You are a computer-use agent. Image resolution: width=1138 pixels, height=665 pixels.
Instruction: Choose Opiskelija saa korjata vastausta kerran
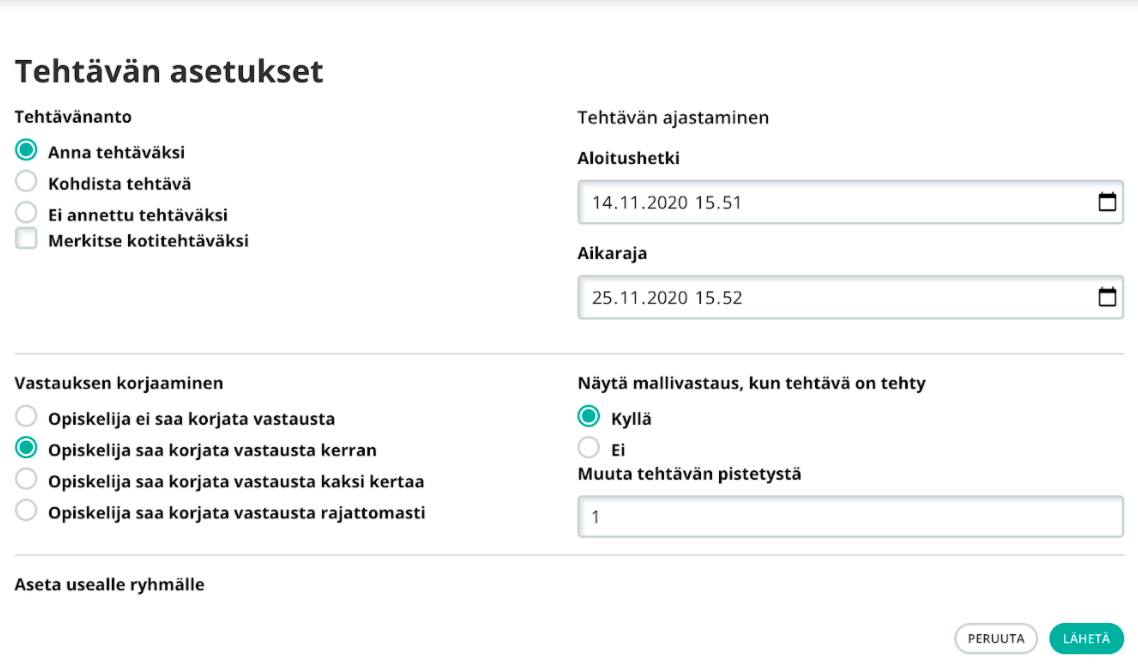(x=28, y=448)
